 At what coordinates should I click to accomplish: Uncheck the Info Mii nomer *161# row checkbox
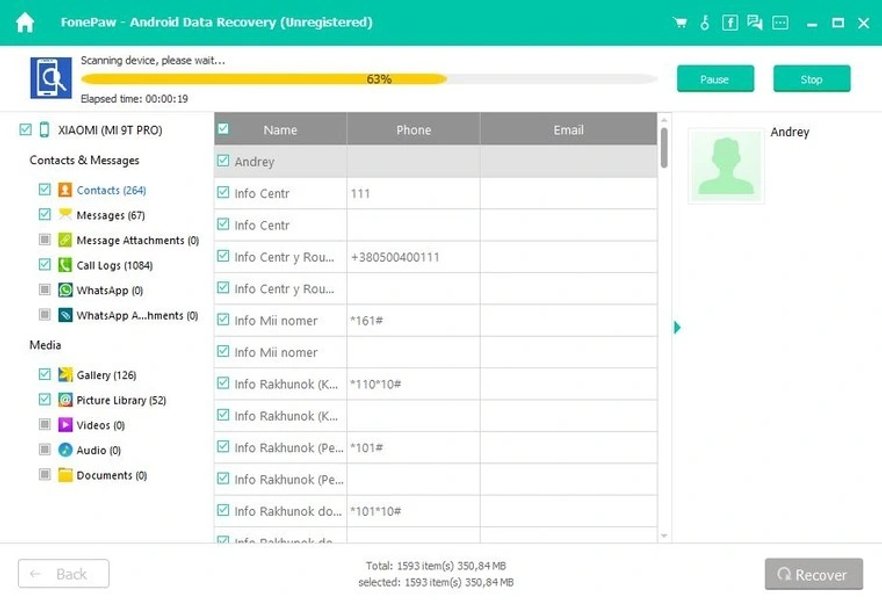(x=223, y=321)
